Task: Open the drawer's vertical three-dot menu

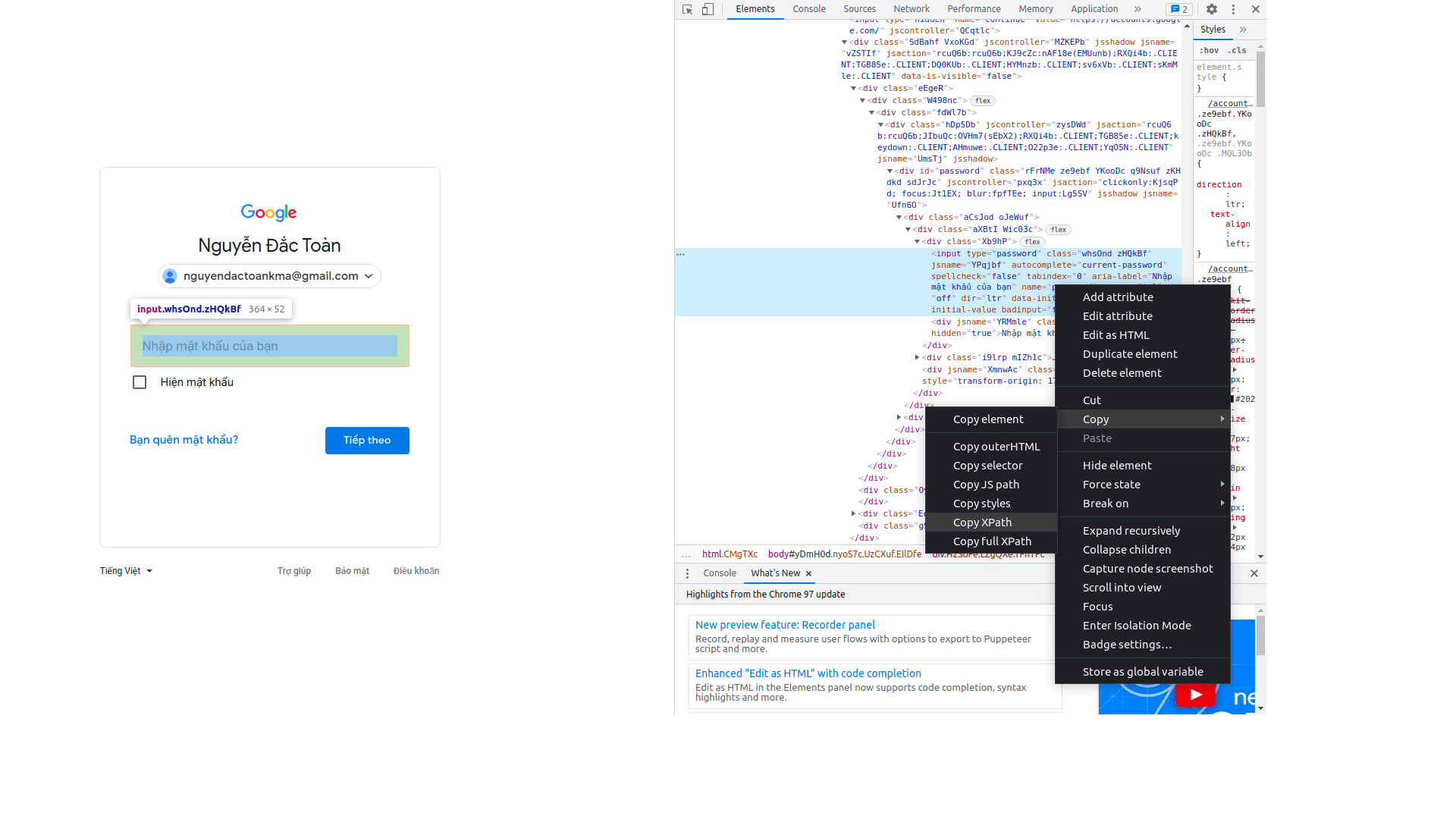Action: [x=687, y=573]
